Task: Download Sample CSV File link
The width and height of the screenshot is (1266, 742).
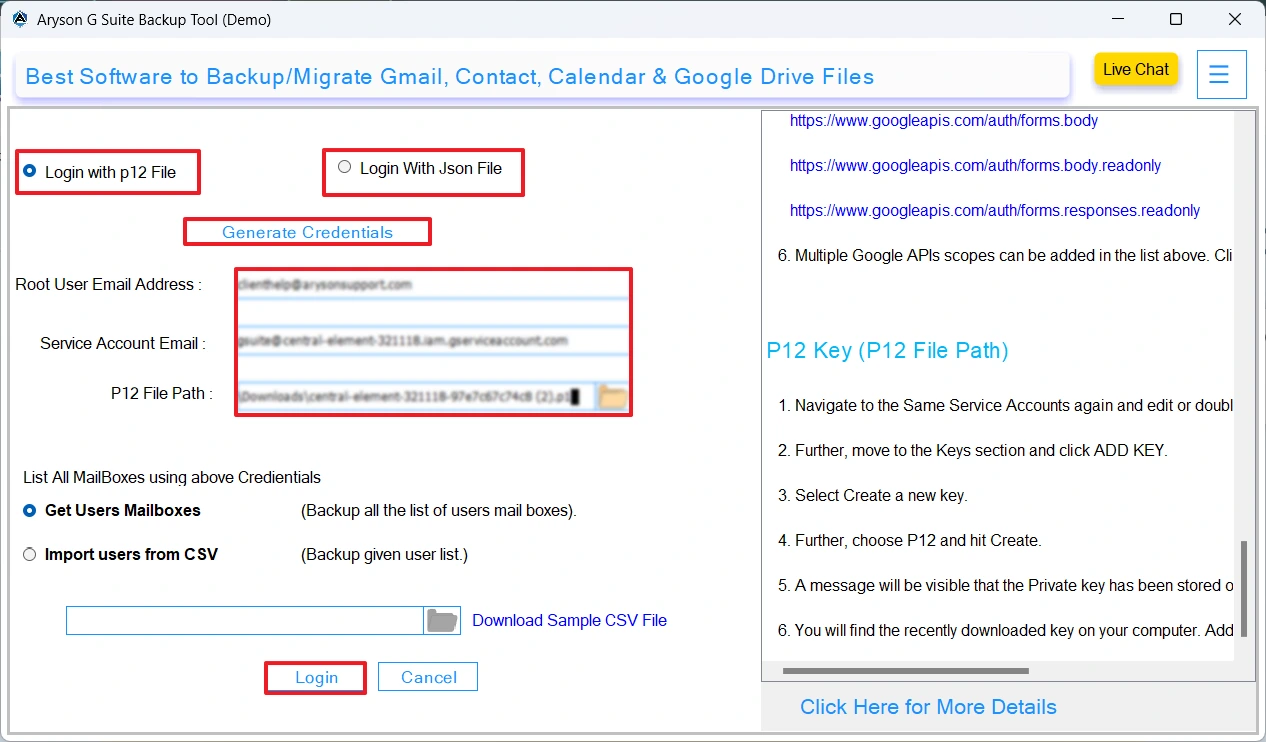Action: [x=569, y=620]
